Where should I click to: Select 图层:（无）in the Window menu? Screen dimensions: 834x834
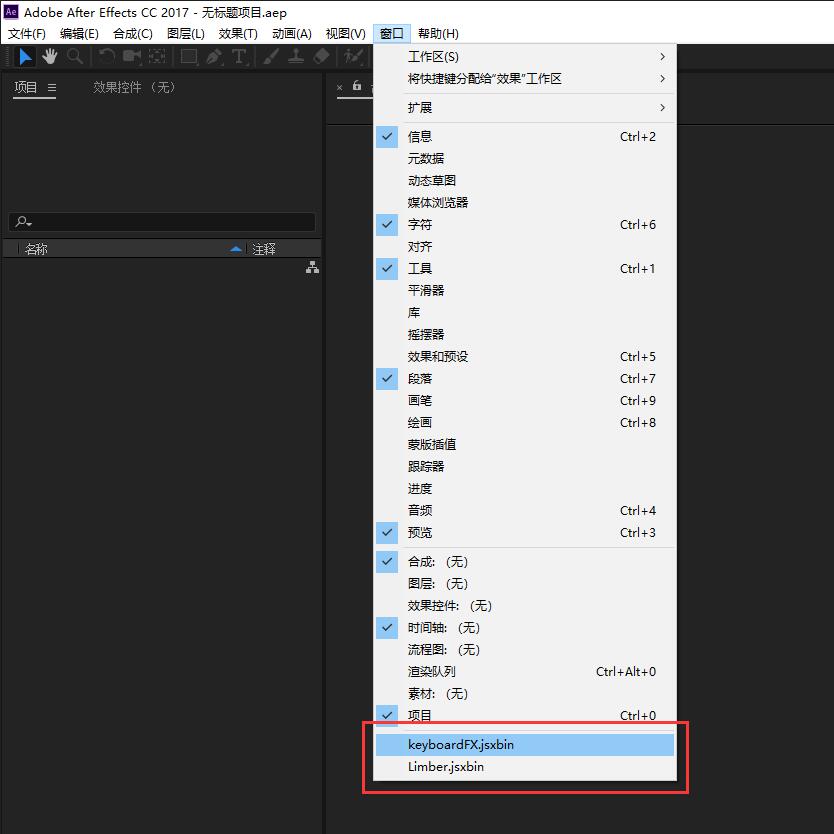click(525, 583)
